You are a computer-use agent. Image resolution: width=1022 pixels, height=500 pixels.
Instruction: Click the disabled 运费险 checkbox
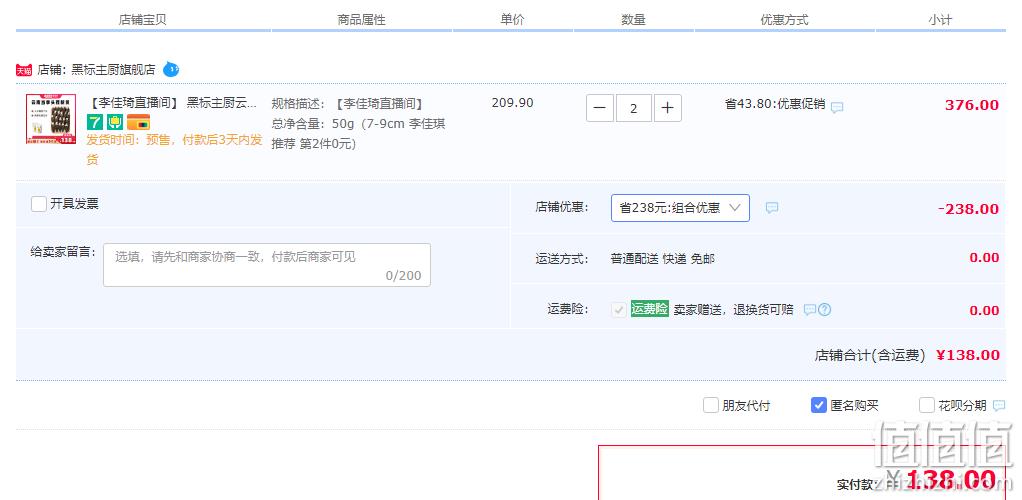point(619,310)
